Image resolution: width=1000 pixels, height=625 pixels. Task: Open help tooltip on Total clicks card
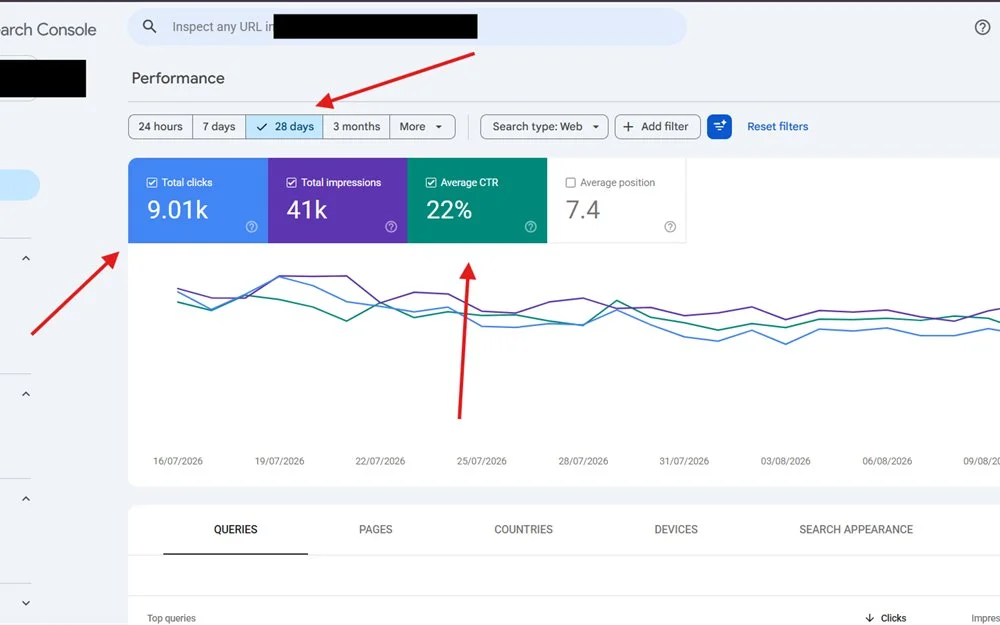point(251,226)
